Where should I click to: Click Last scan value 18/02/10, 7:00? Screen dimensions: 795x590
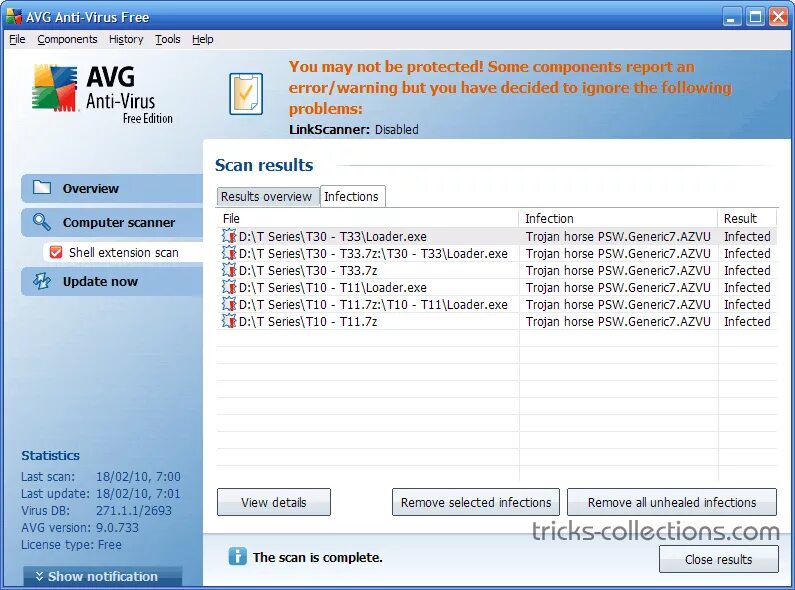(138, 476)
